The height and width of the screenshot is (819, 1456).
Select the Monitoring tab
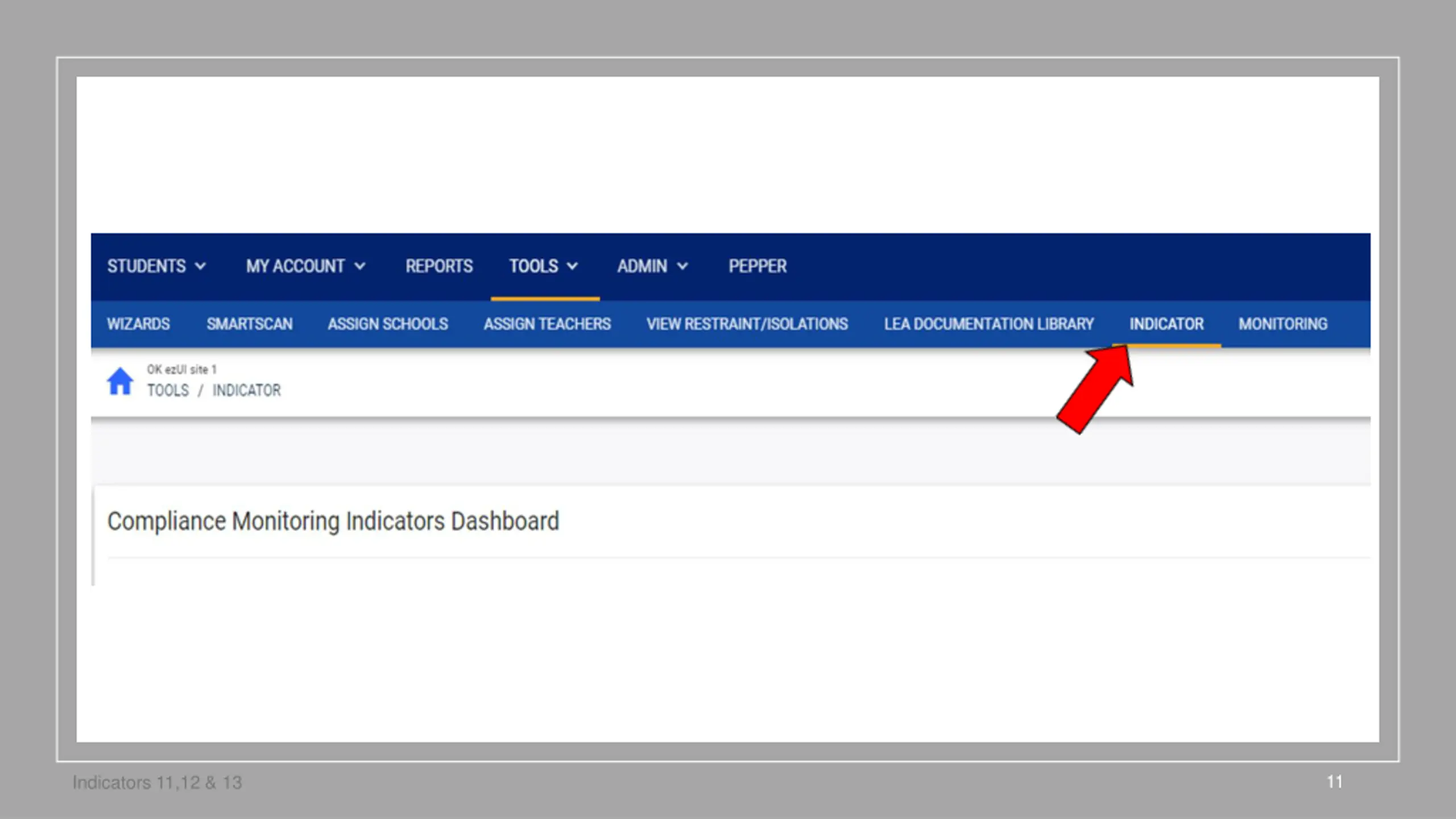coord(1283,324)
